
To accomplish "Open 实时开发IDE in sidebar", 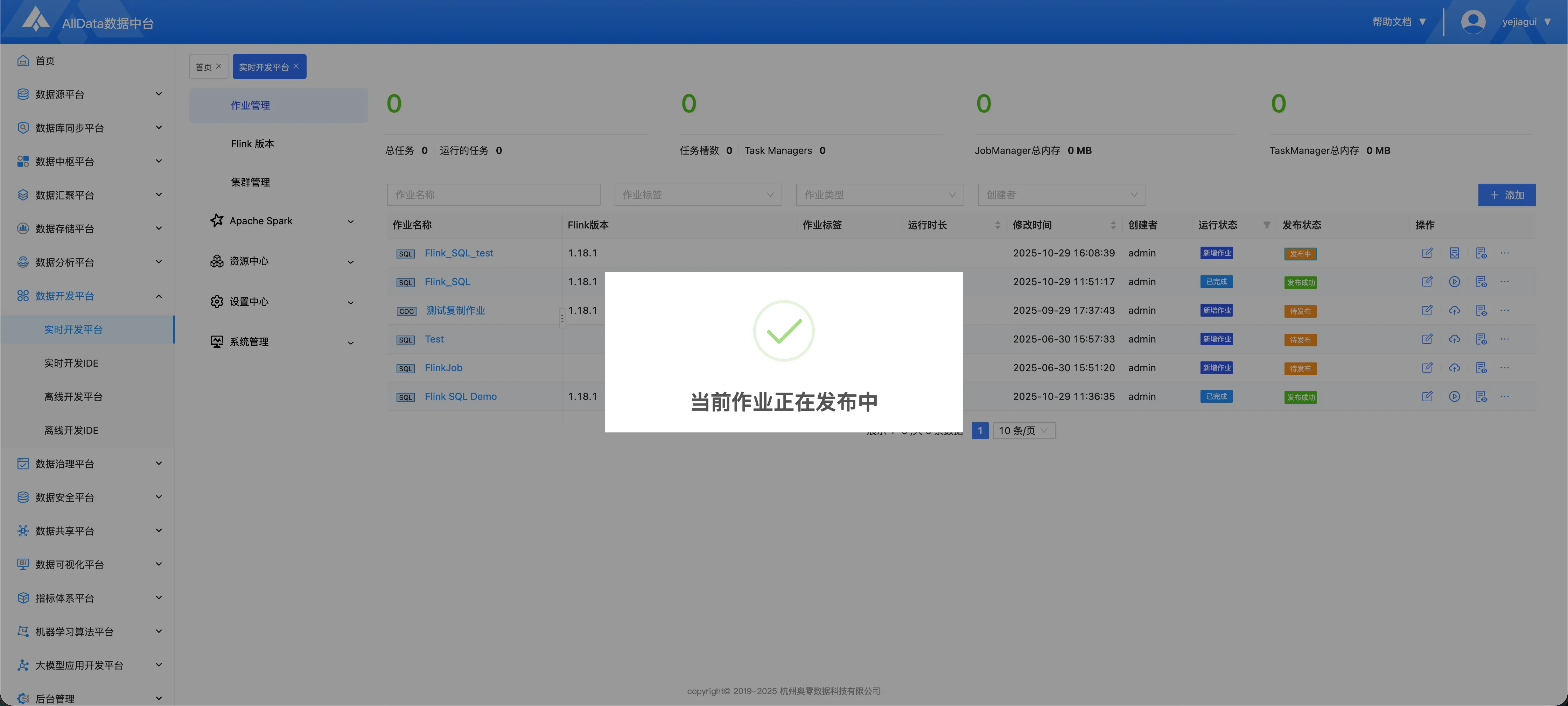I will (x=71, y=363).
